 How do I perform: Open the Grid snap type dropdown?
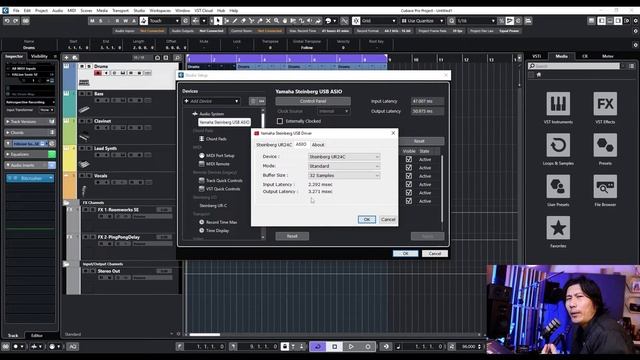click(x=378, y=21)
